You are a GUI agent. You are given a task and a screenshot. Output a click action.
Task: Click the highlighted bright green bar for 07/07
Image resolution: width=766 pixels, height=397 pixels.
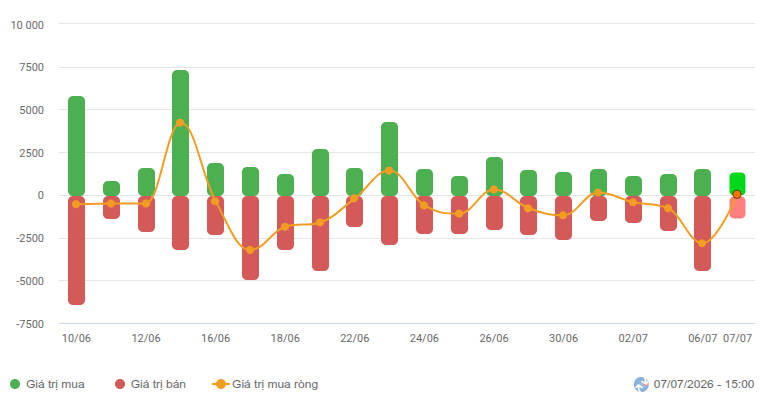pos(737,184)
